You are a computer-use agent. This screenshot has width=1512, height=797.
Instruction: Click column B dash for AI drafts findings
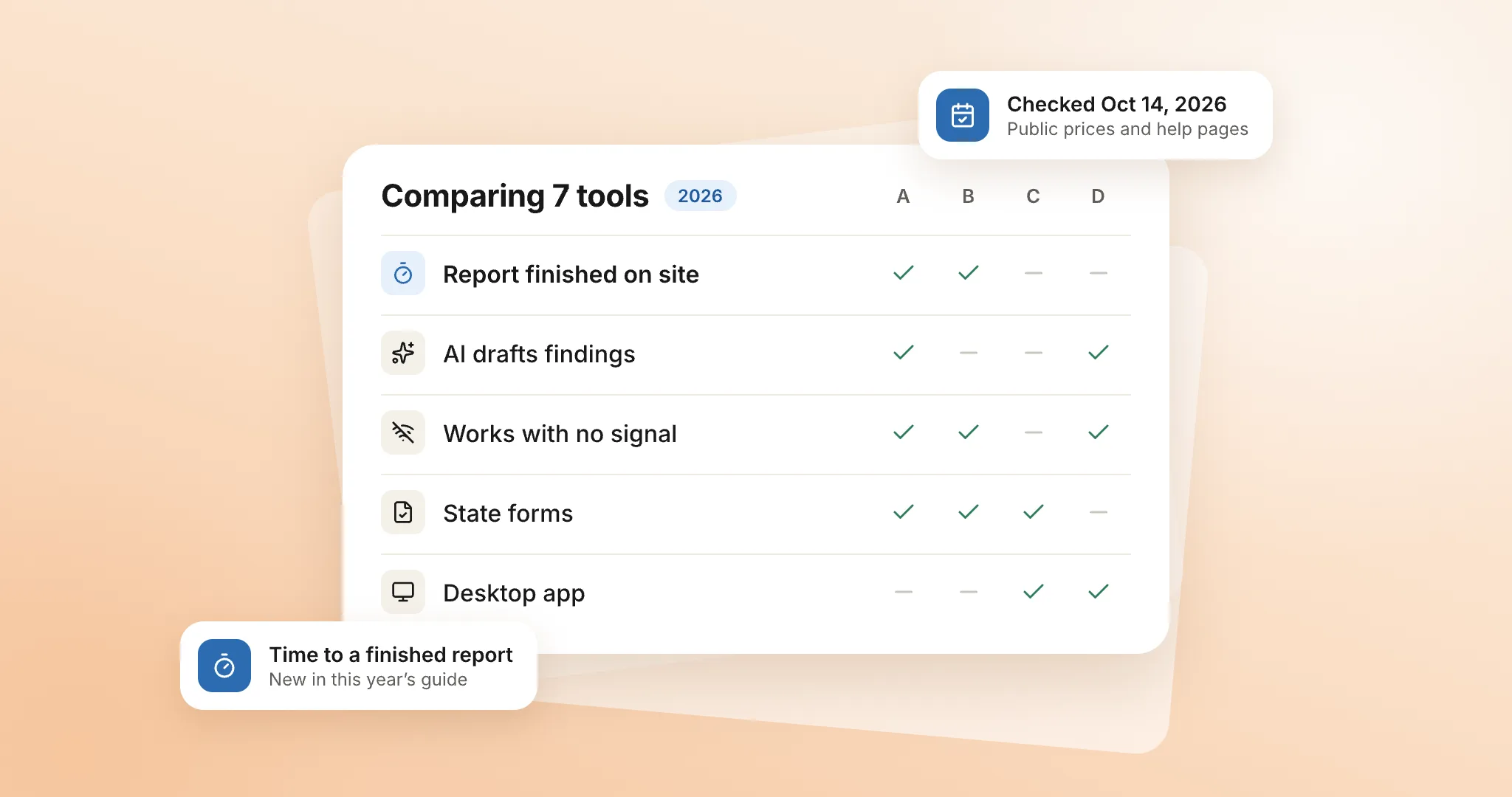point(969,353)
